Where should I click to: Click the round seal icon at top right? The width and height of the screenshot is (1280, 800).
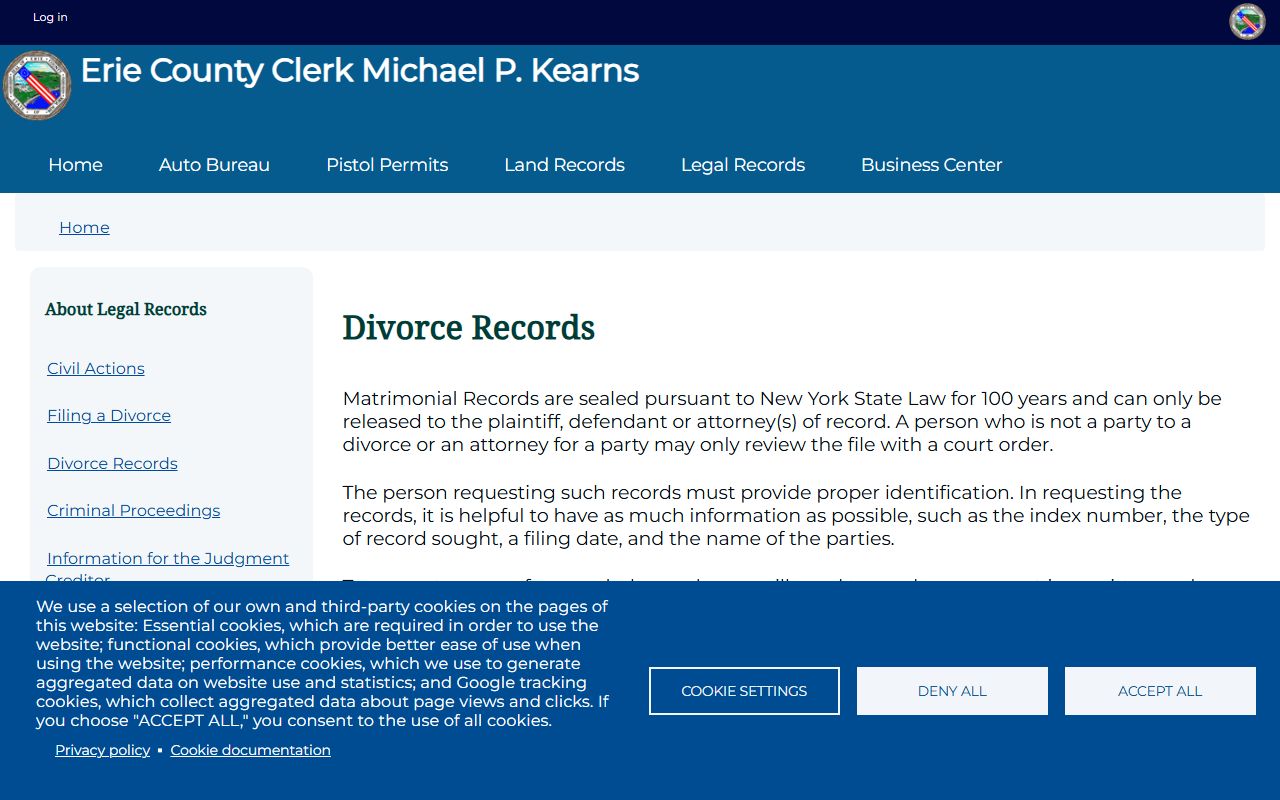coord(1247,22)
